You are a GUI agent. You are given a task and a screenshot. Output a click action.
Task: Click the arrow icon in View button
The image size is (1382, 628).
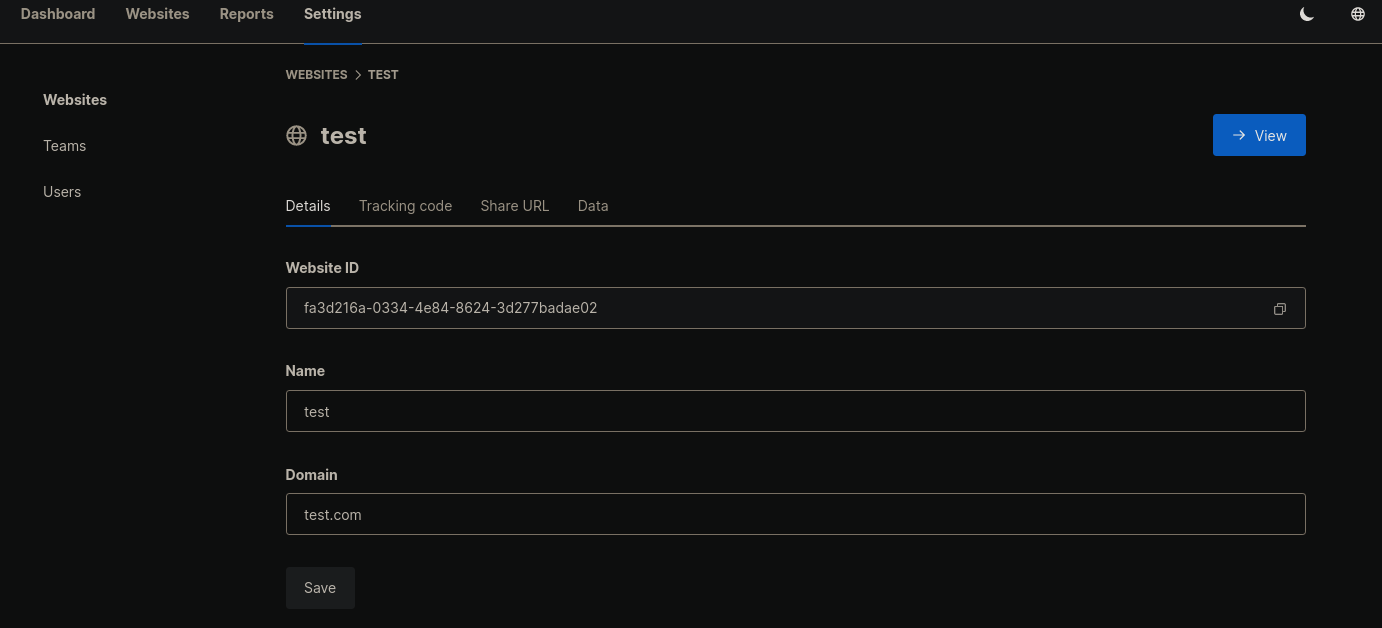tap(1239, 135)
